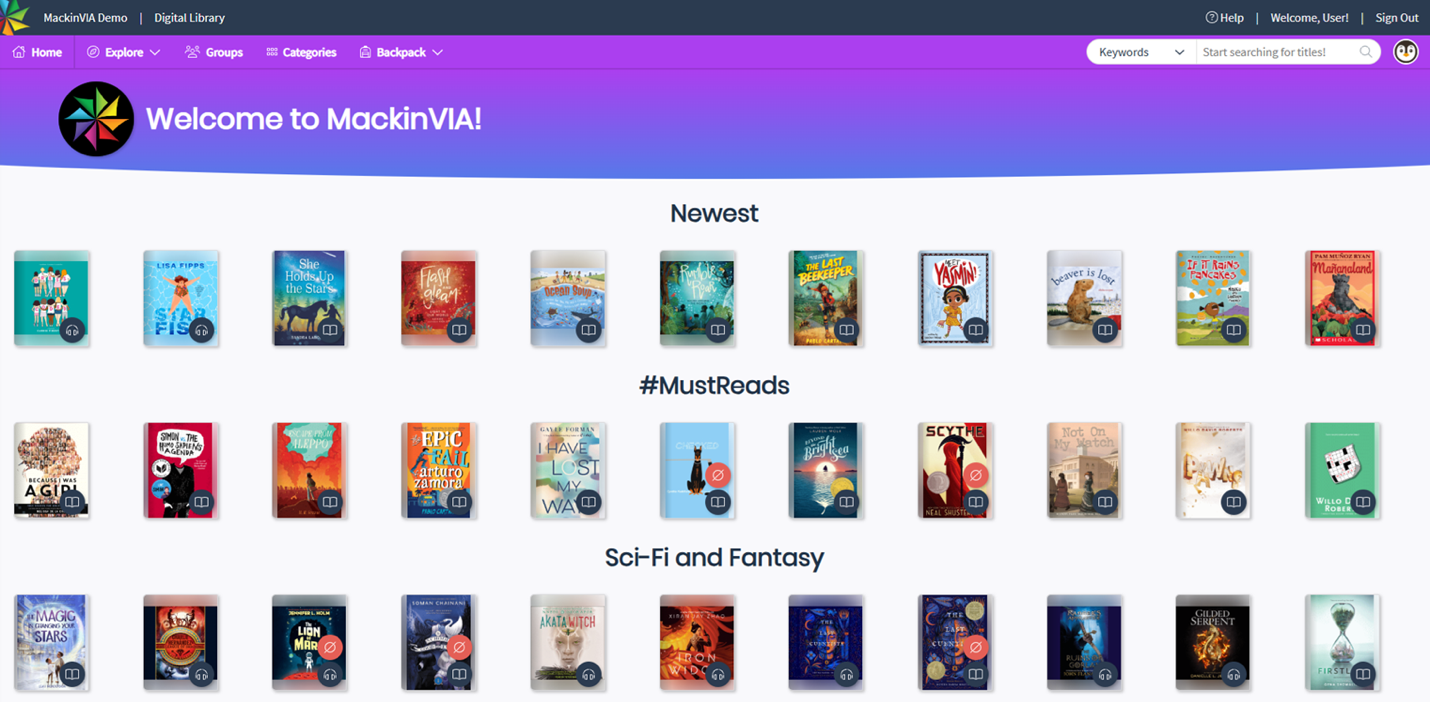Open the Meet Yasmin book cover
Viewport: 1430px width, 702px height.
tap(955, 298)
